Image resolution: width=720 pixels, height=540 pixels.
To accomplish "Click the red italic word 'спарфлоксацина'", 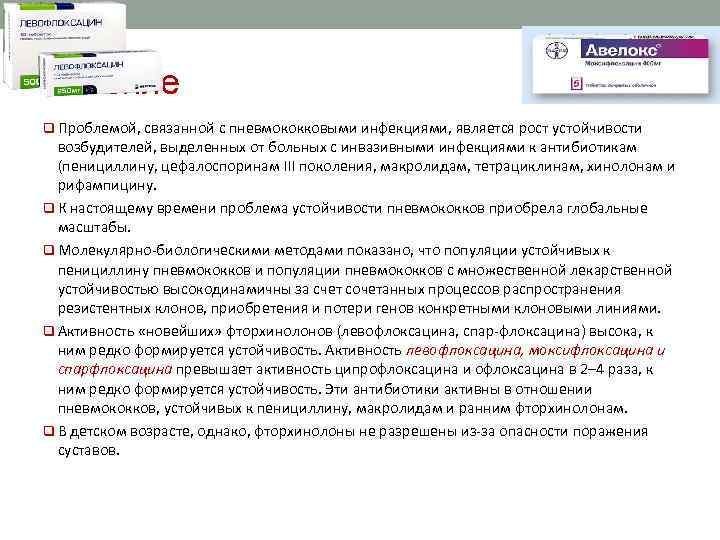I will pos(115,370).
